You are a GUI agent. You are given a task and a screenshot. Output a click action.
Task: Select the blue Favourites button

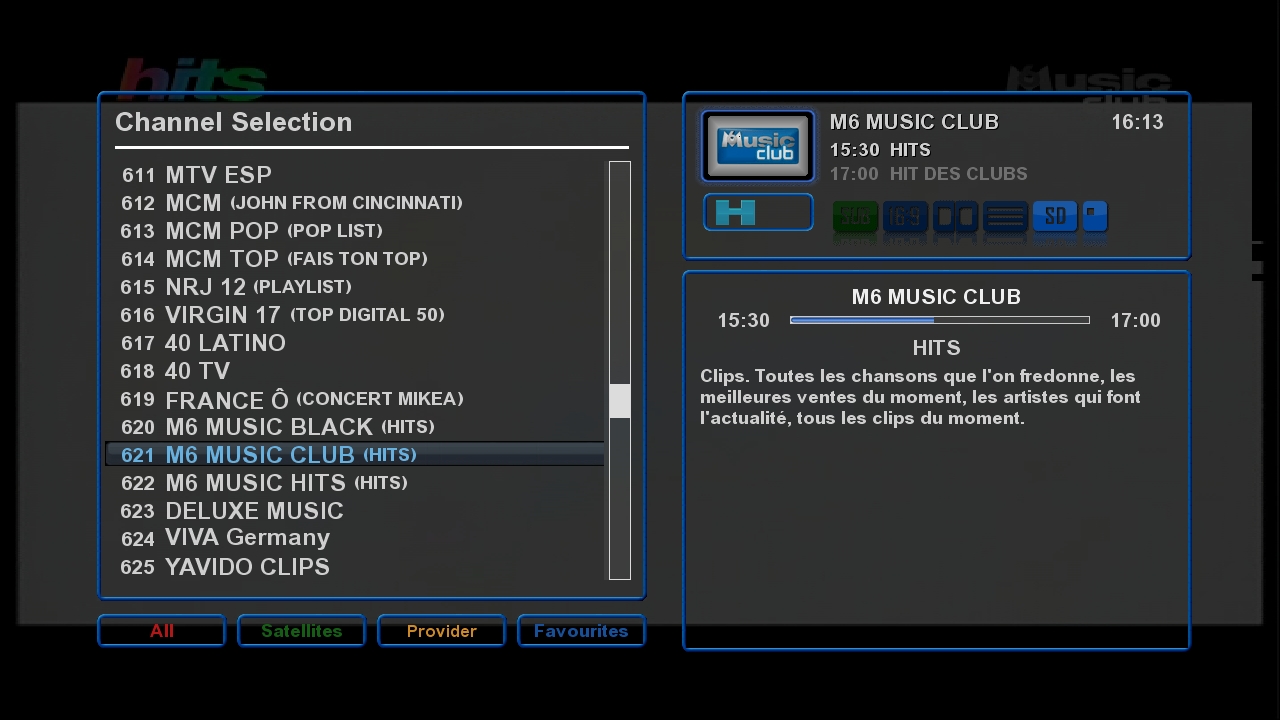click(581, 631)
